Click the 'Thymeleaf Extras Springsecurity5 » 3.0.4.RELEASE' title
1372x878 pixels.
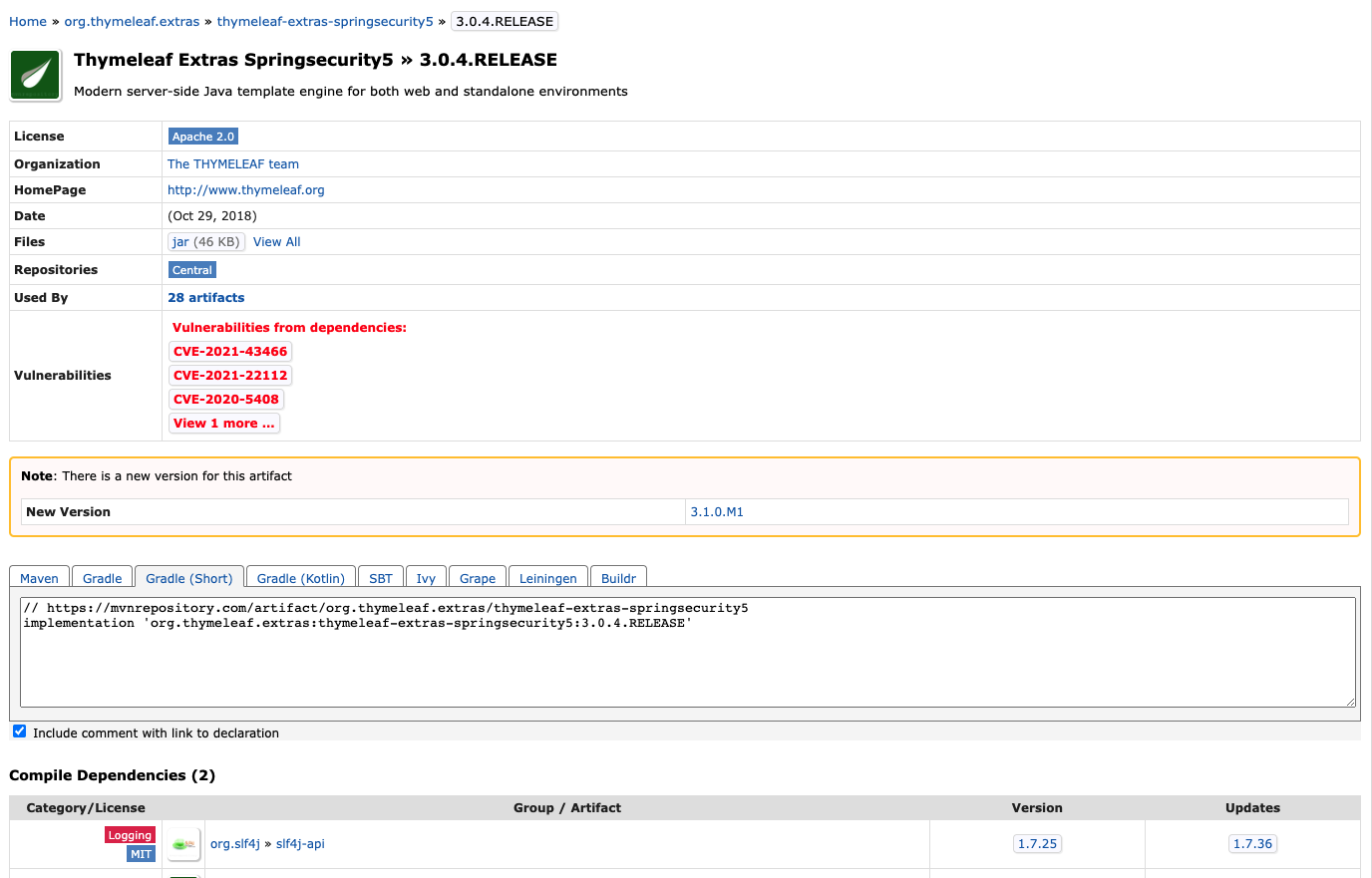[315, 60]
